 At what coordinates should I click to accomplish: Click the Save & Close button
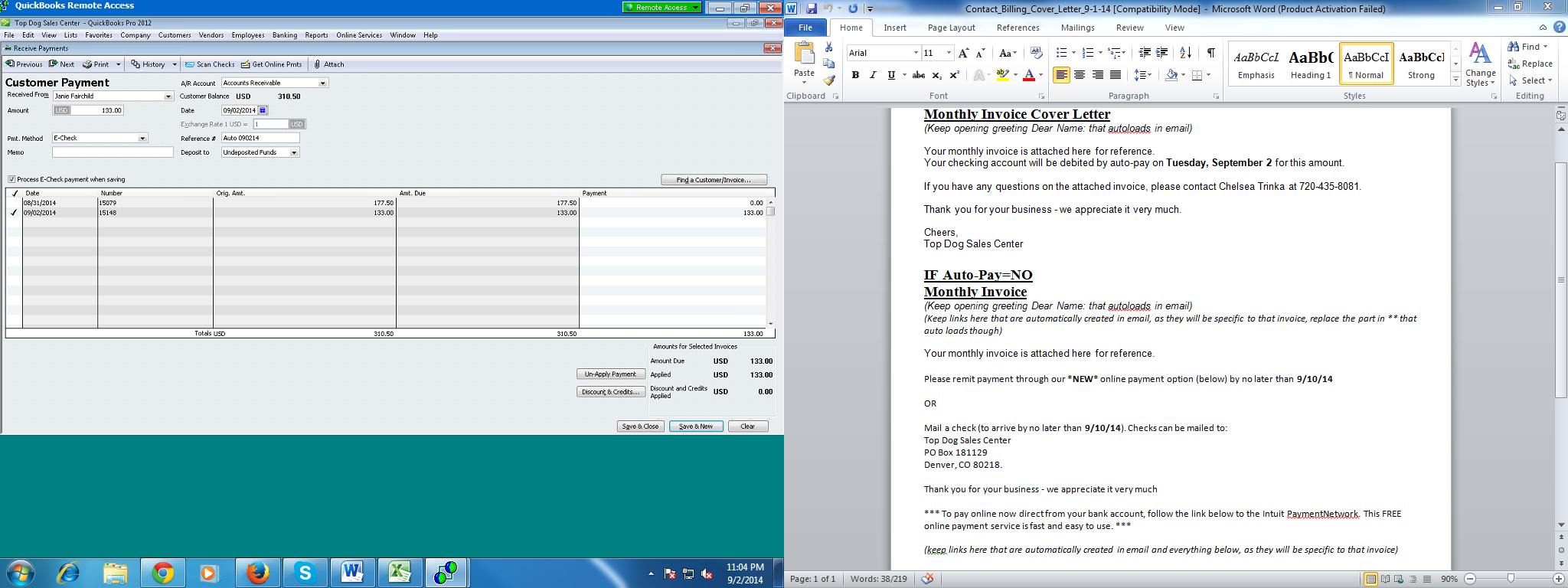point(640,426)
